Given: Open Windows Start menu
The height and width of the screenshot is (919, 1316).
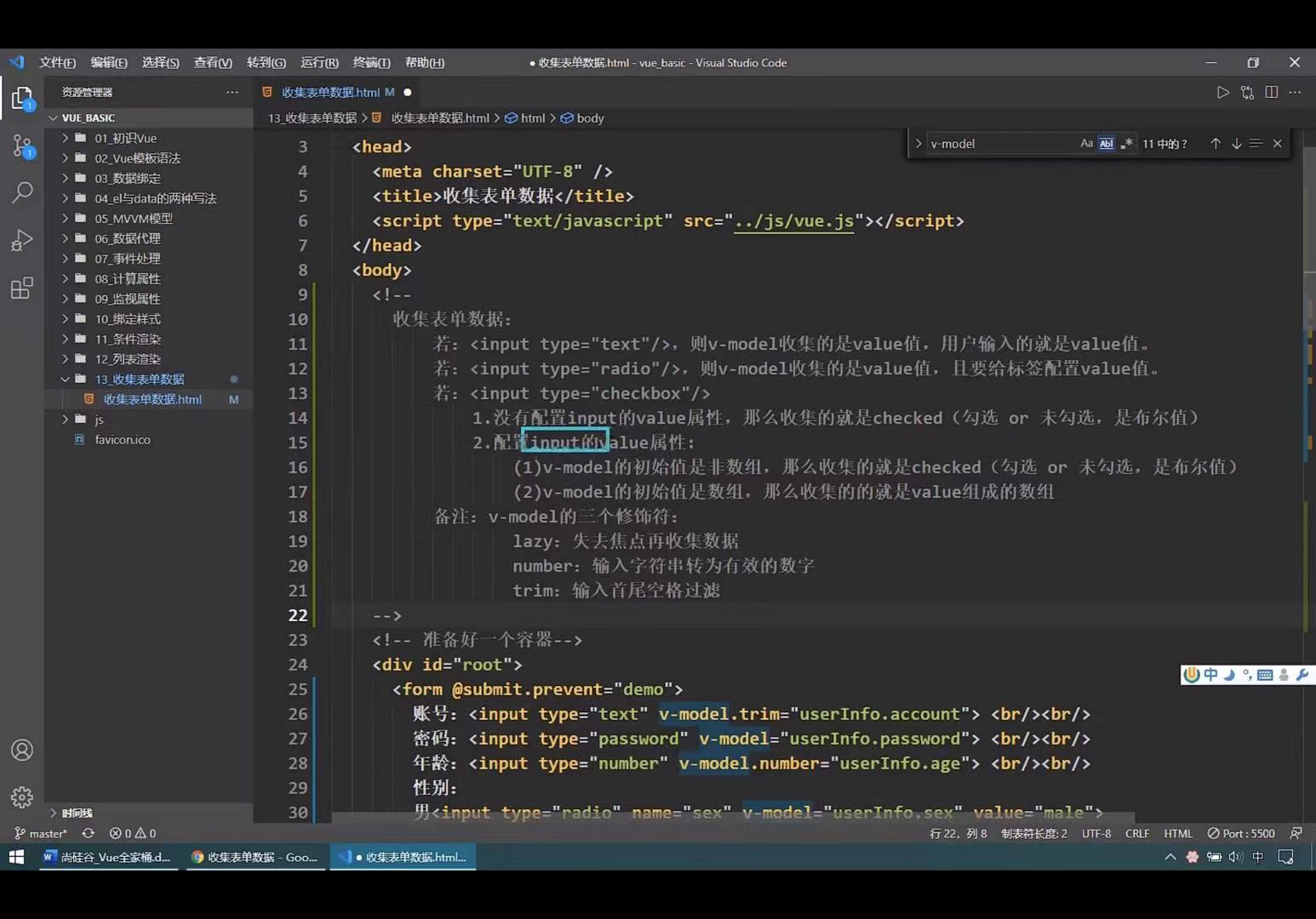Looking at the screenshot, I should tap(16, 857).
